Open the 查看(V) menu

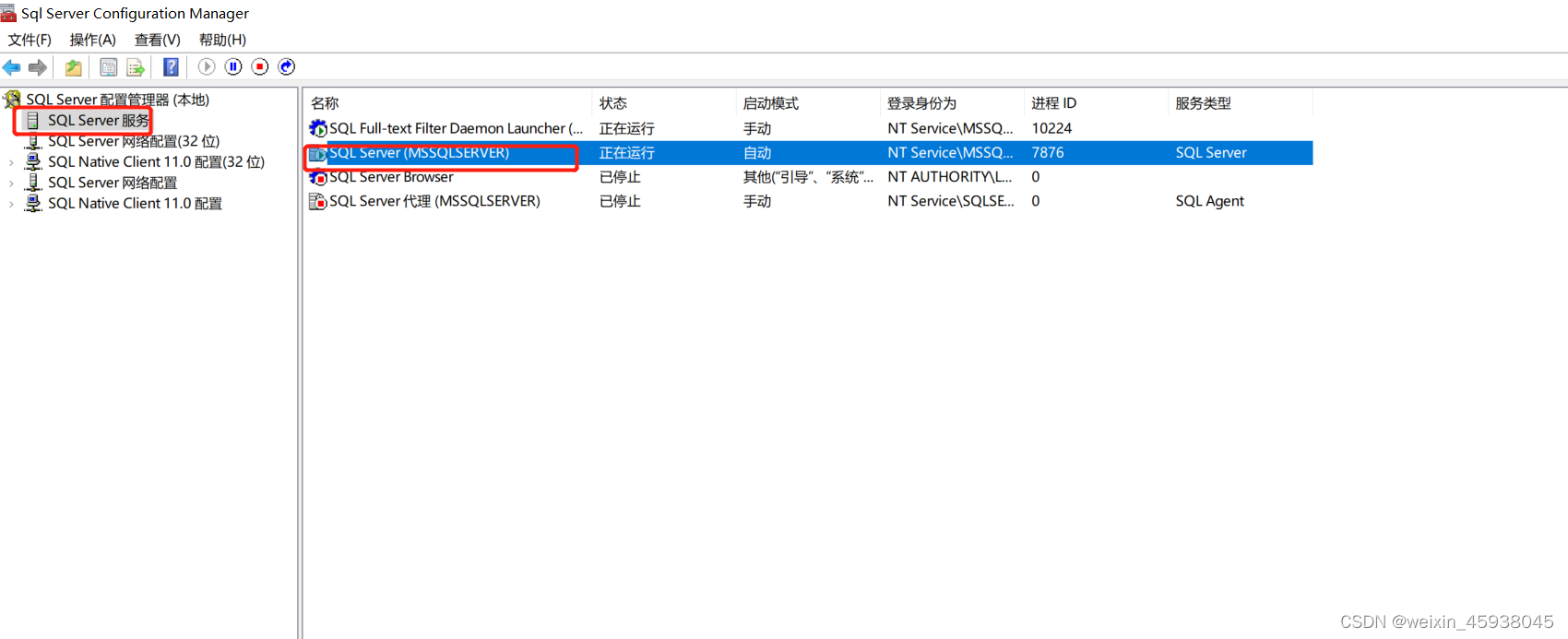(157, 40)
